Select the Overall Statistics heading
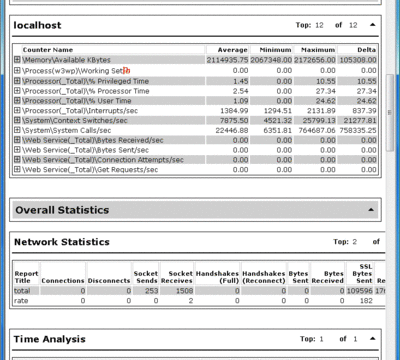This screenshot has width=400, height=360. (x=62, y=210)
